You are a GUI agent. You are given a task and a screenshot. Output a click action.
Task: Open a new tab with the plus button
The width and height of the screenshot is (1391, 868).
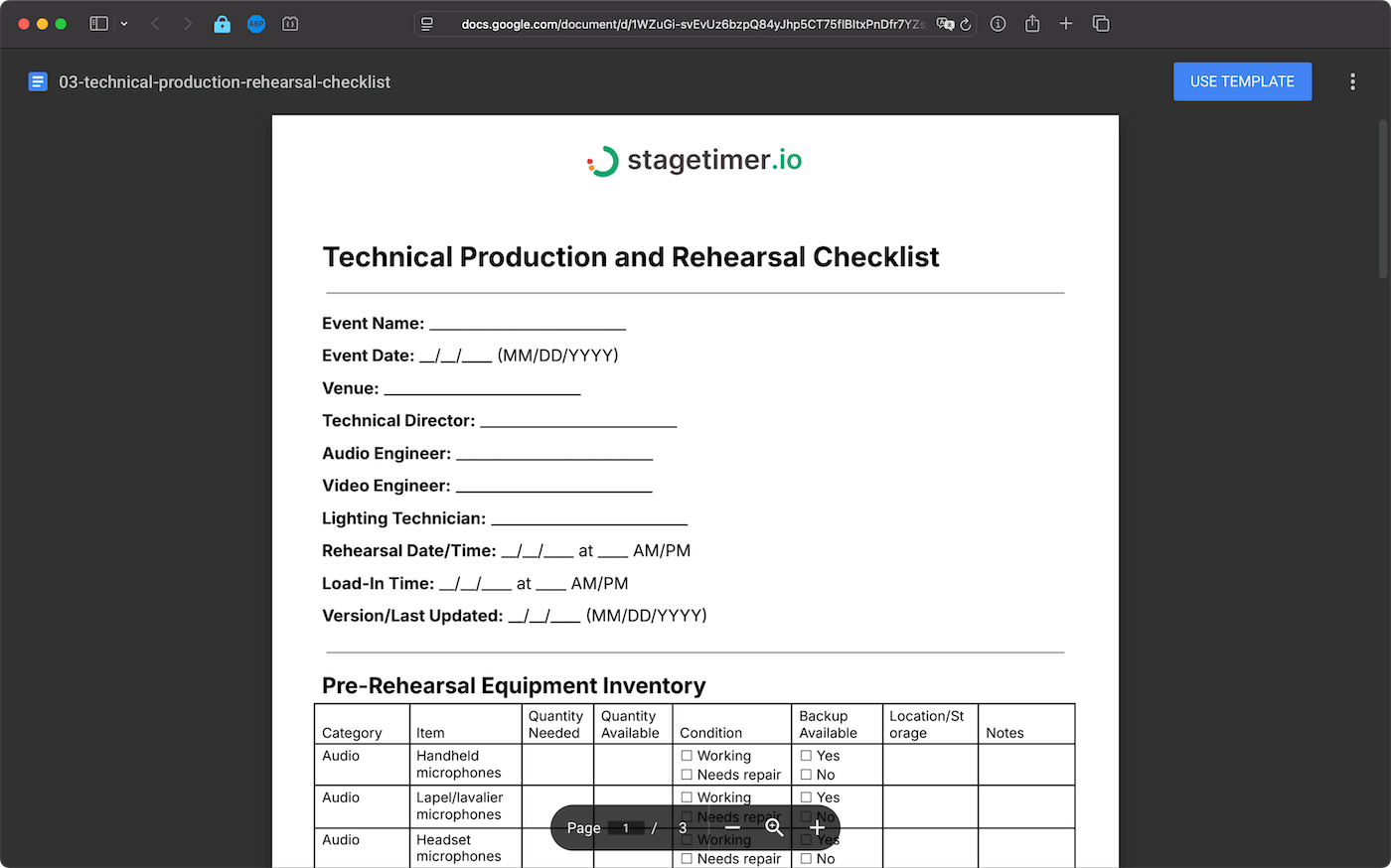click(1065, 23)
